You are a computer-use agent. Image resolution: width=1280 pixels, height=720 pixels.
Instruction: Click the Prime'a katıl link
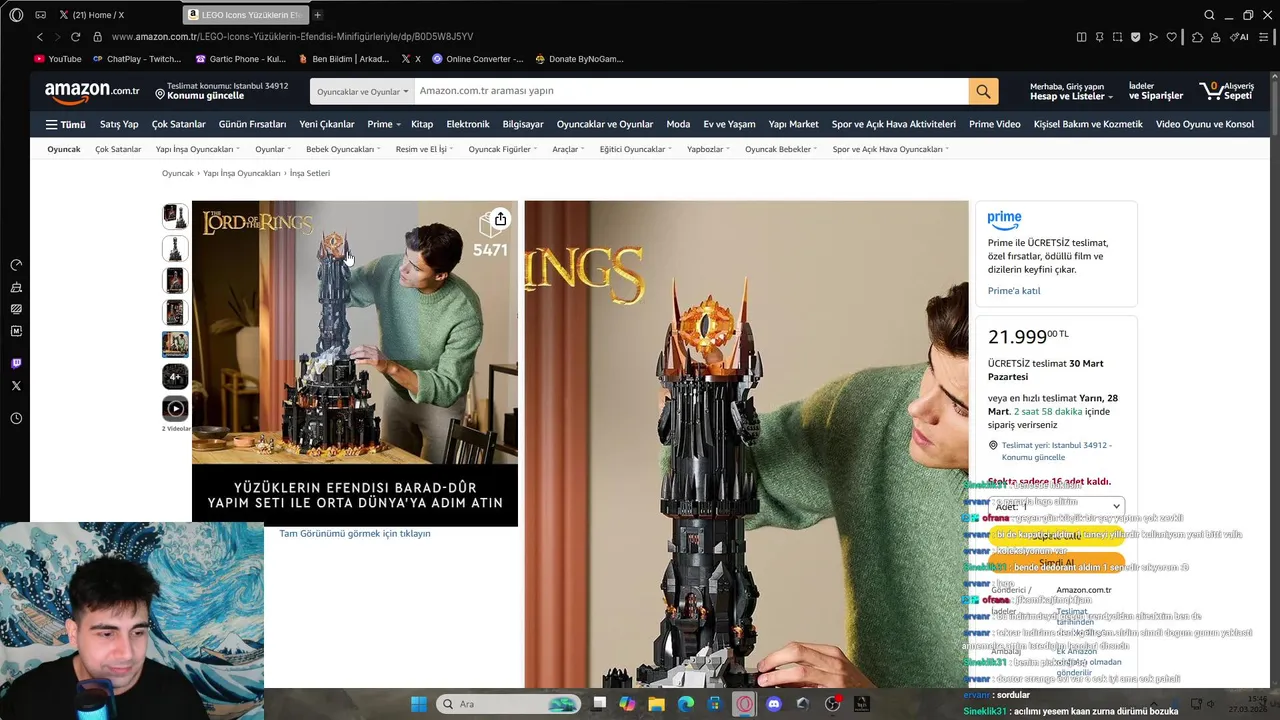pos(1014,291)
